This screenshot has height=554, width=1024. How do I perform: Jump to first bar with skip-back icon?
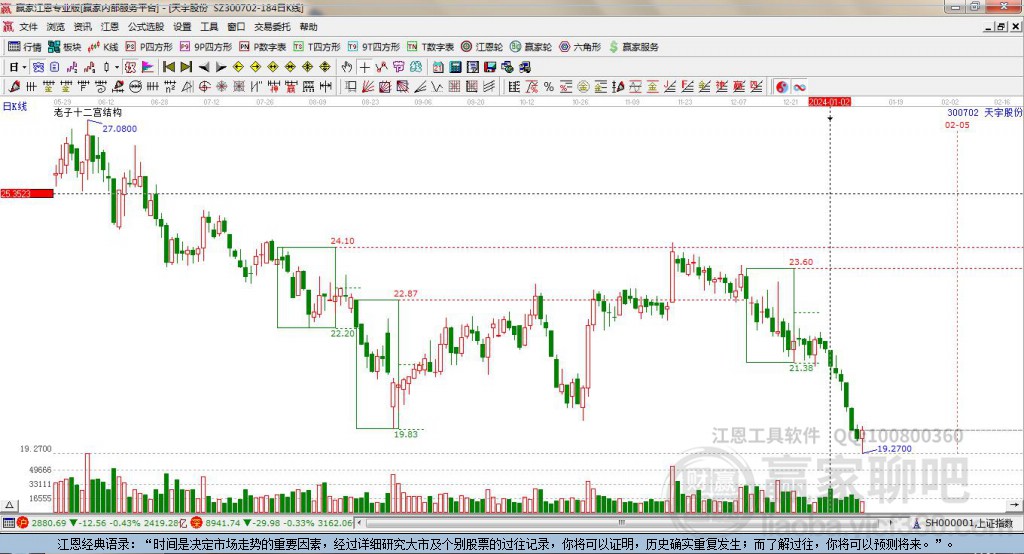168,67
